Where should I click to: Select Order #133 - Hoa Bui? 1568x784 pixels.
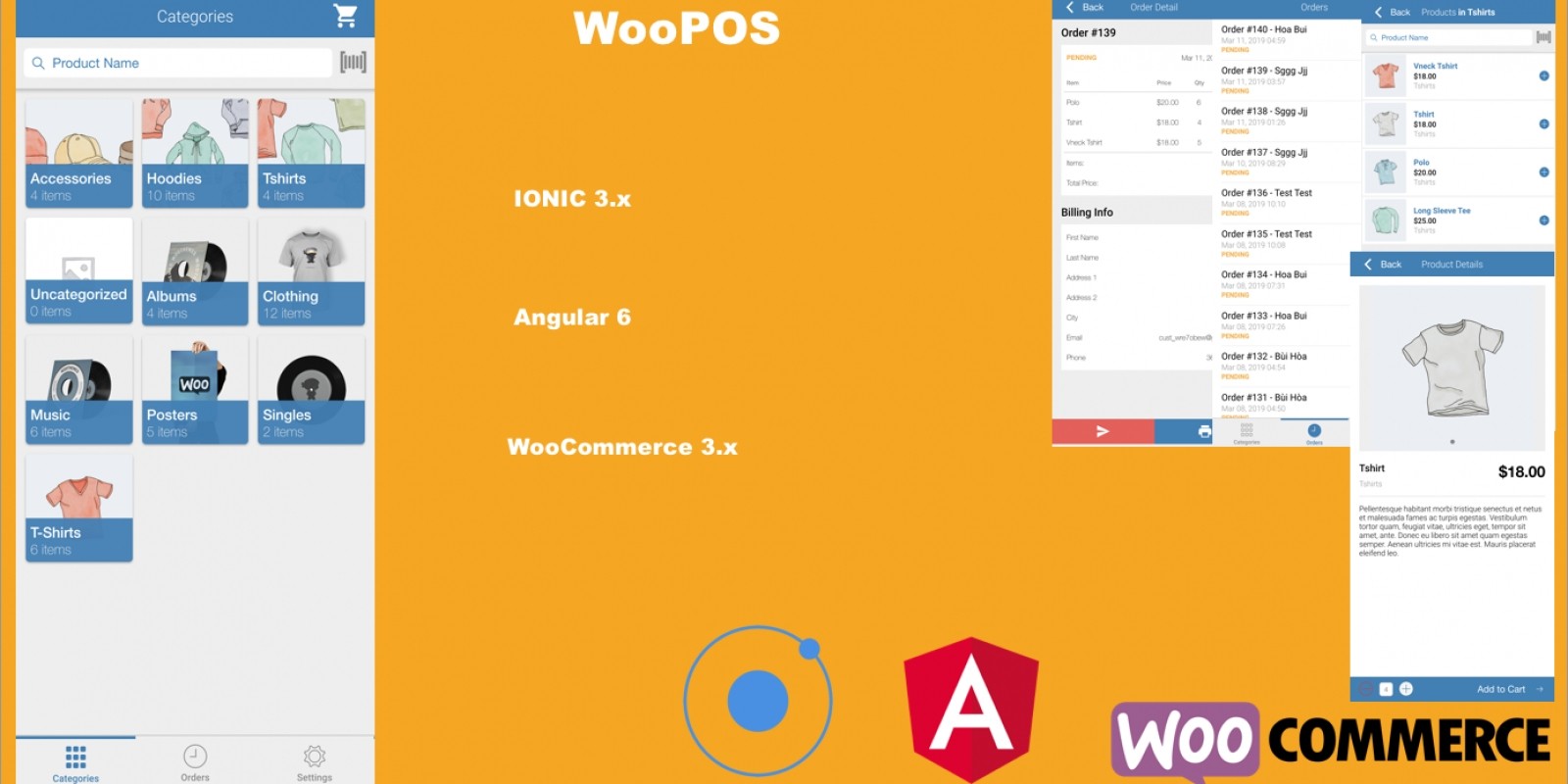[x=1281, y=325]
